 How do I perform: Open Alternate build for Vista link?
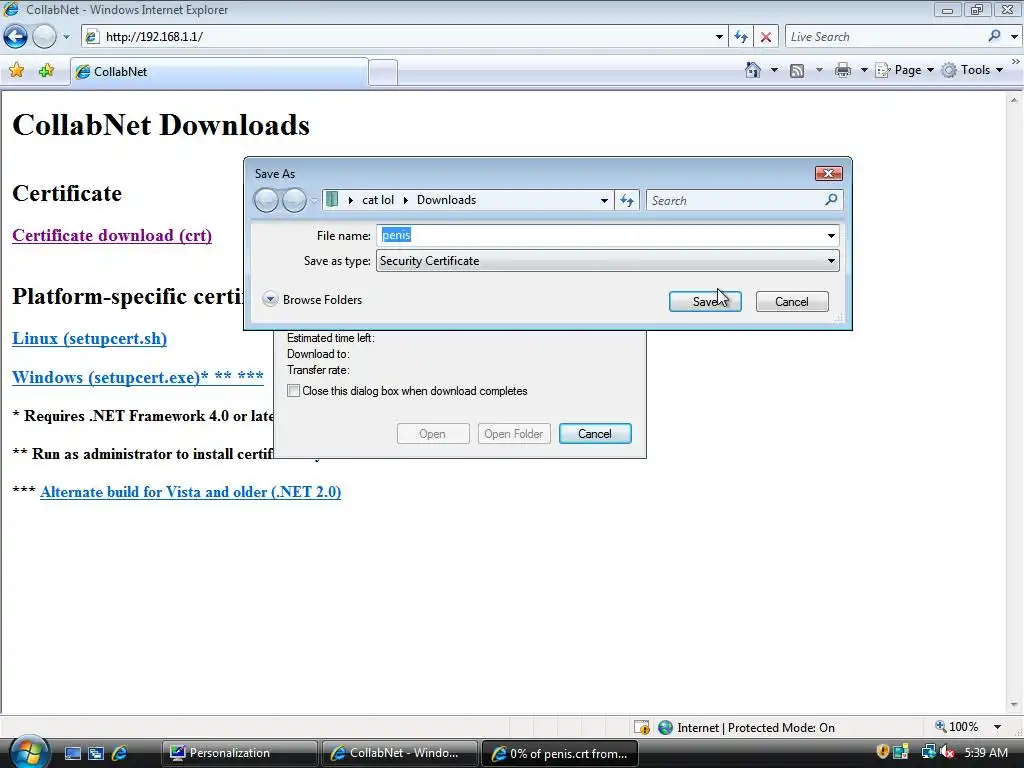pos(190,492)
